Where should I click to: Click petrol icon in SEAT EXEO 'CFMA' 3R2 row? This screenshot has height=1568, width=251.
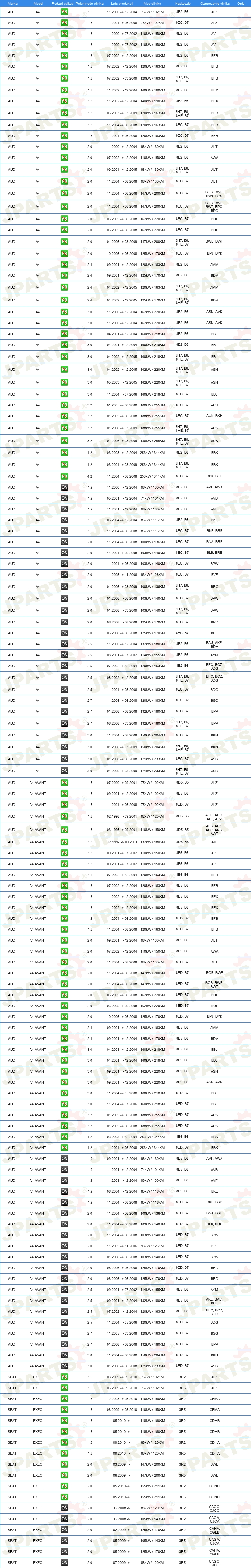click(65, 1399)
